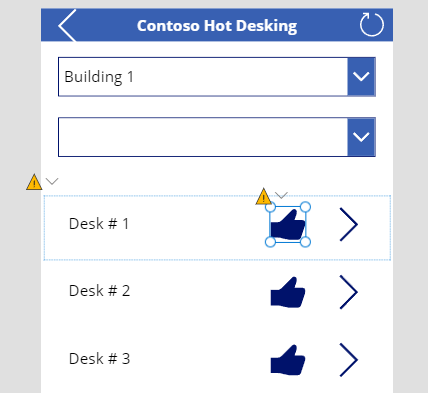Viewport: 428px width, 393px height.
Task: Expand the empty second dropdown arrow
Action: (361, 137)
